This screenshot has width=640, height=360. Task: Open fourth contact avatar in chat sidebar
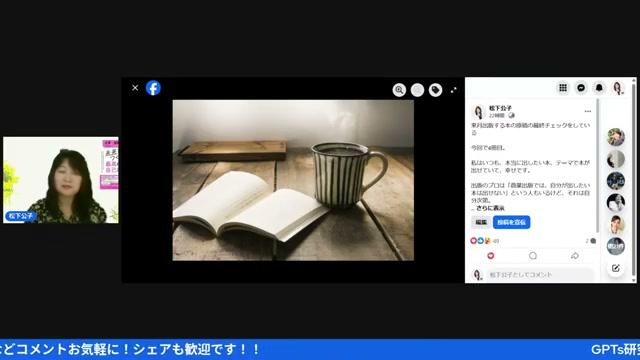click(x=616, y=202)
